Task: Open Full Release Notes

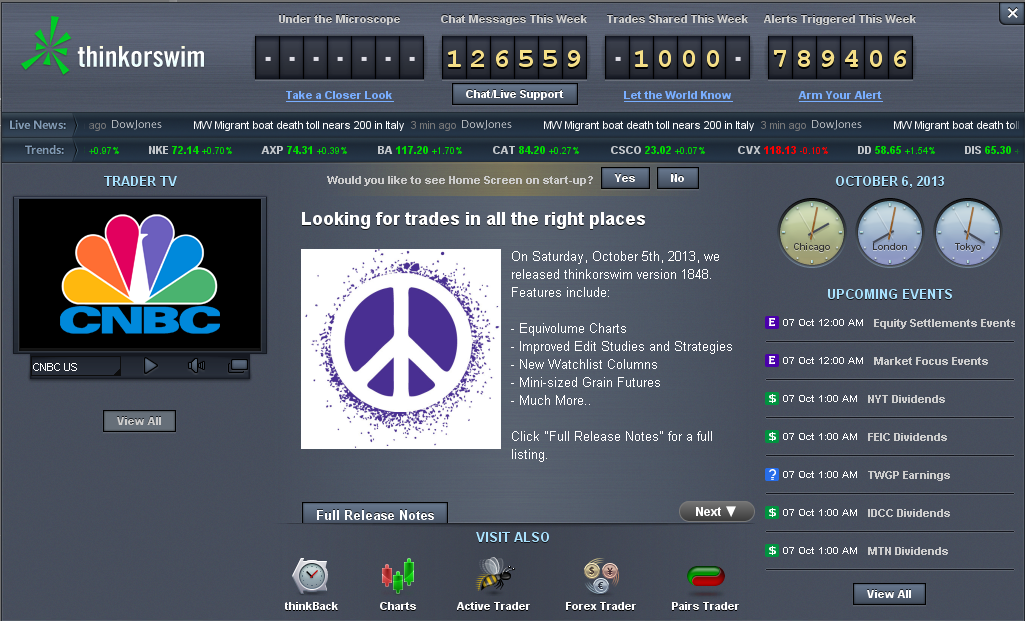Action: click(x=375, y=514)
